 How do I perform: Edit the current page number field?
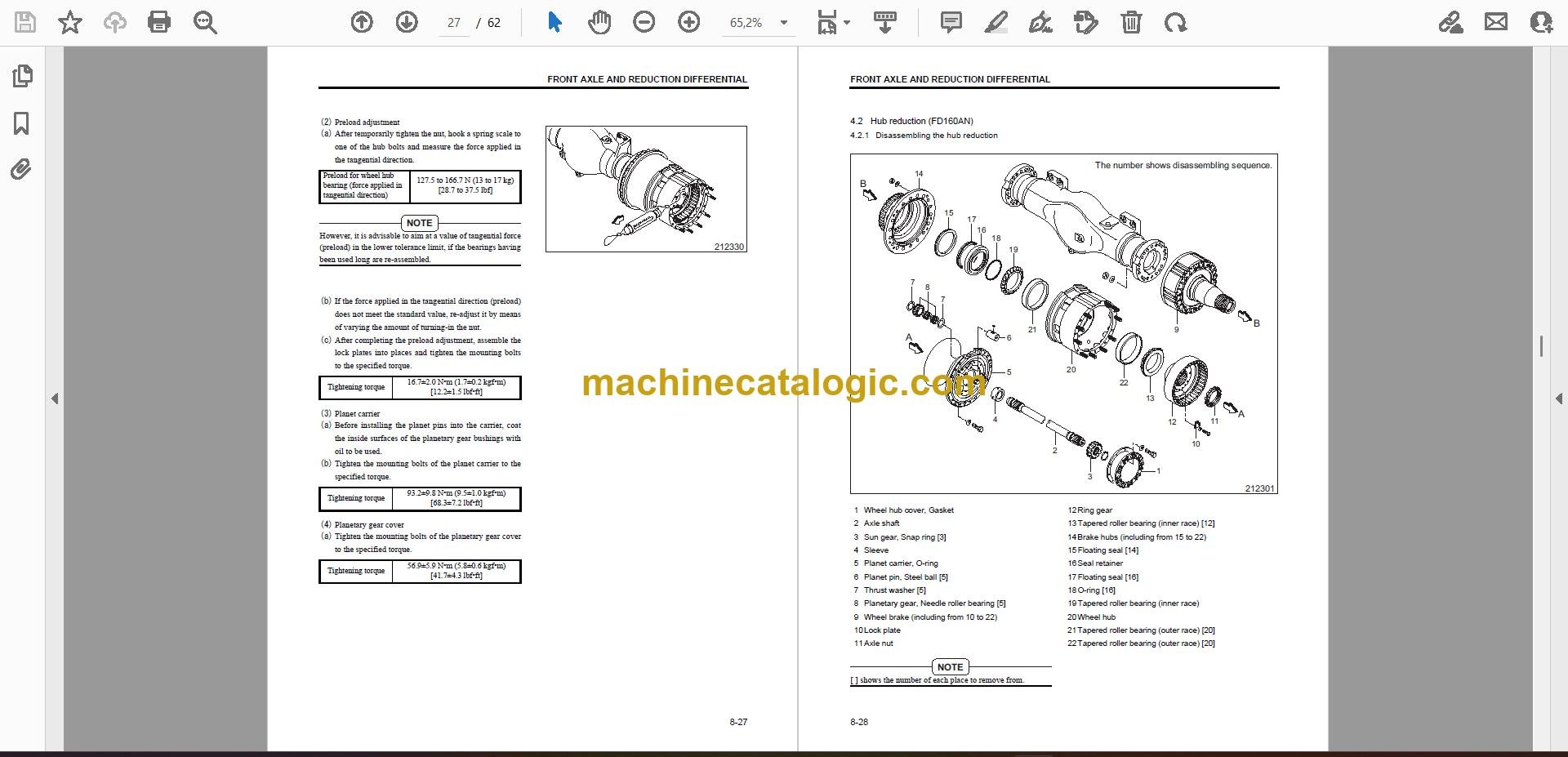pos(454,23)
